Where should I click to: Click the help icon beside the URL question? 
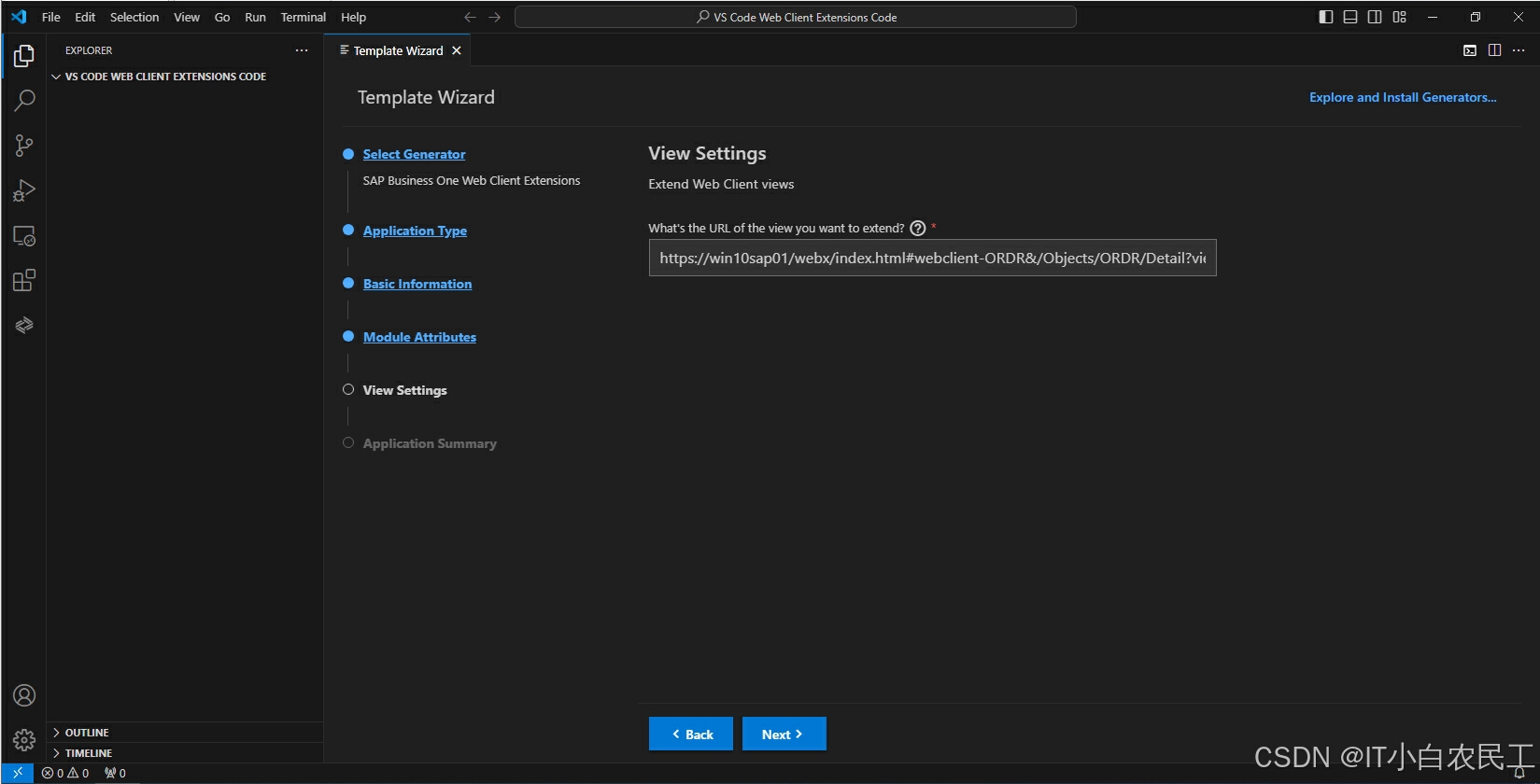tap(918, 228)
